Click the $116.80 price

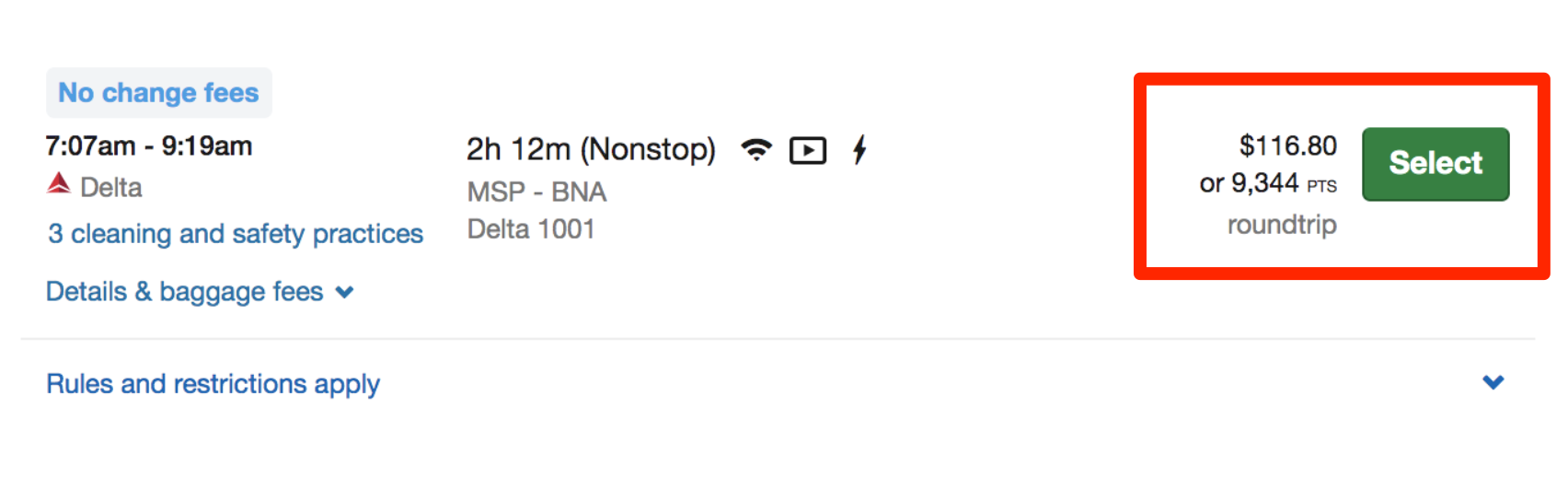[1287, 145]
